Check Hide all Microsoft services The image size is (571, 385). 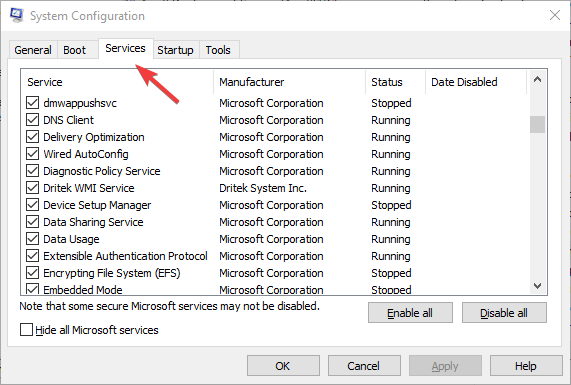coord(26,330)
